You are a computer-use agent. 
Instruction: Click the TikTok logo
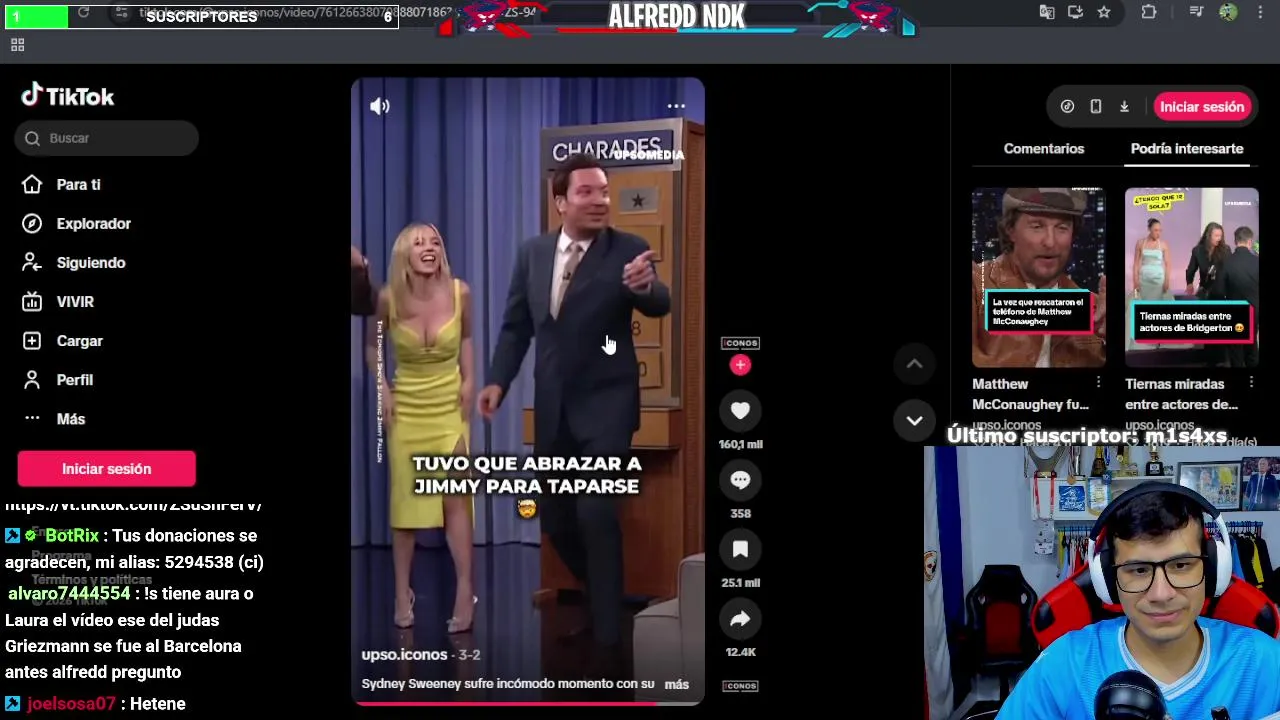click(x=68, y=96)
